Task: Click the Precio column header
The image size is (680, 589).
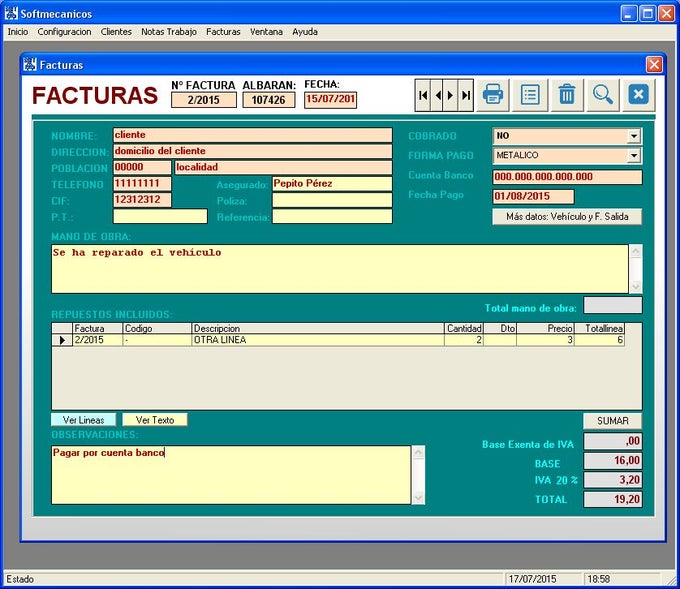Action: click(546, 328)
